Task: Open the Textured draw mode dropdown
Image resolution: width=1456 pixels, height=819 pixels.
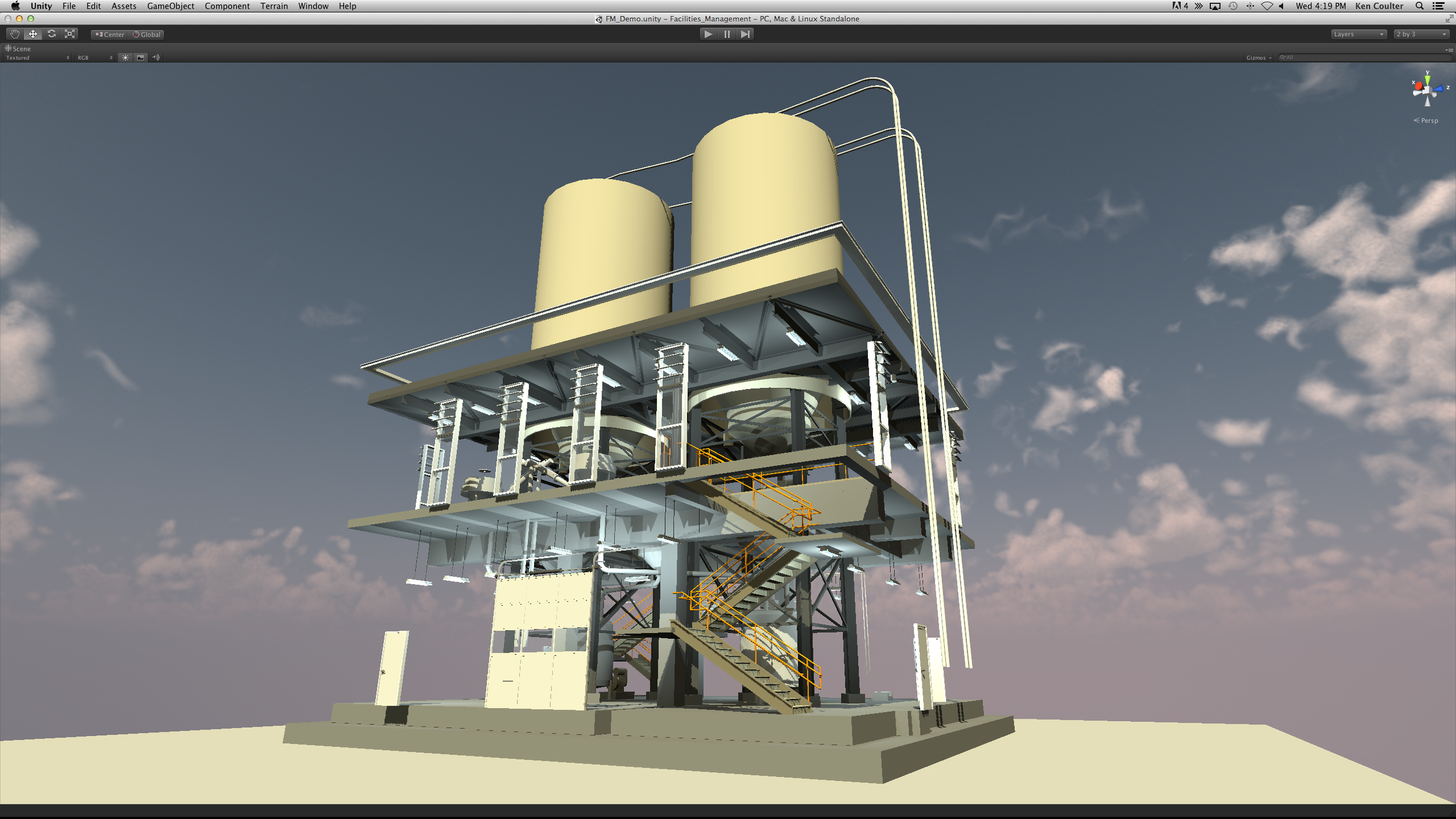Action: pyautogui.click(x=37, y=58)
